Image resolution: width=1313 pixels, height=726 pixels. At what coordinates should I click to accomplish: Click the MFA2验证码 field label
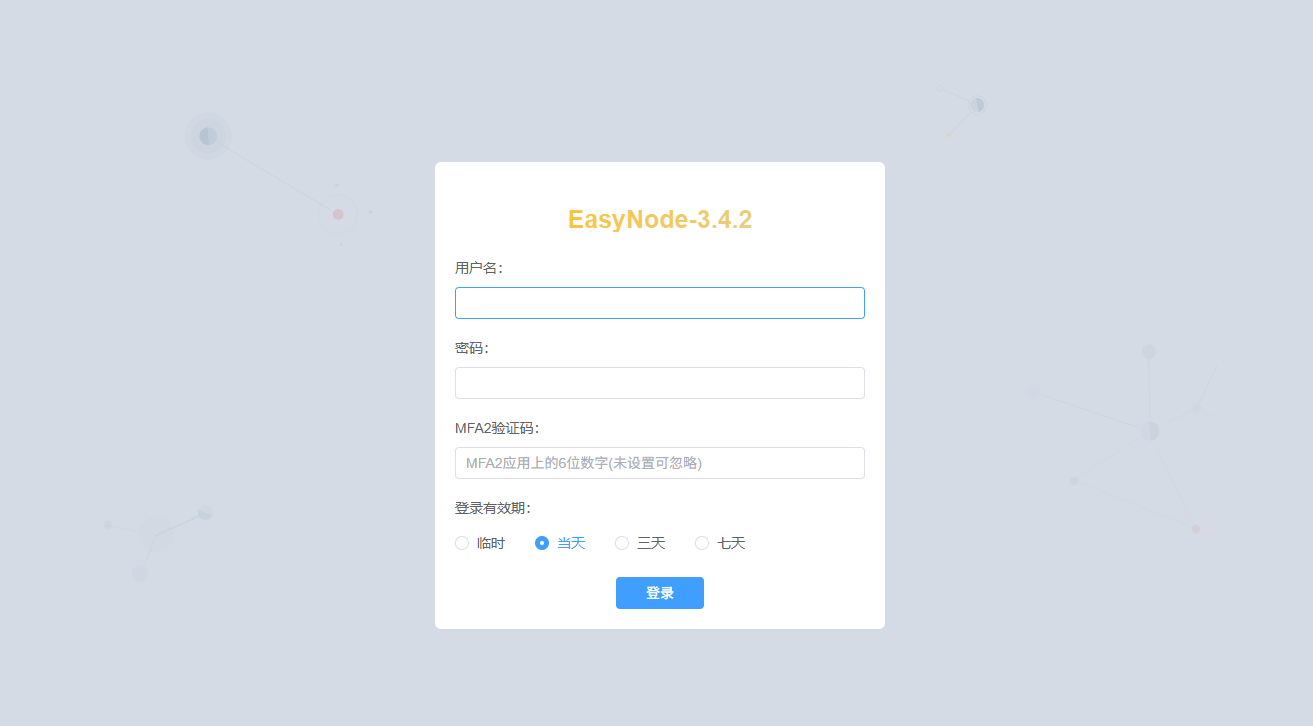click(x=498, y=428)
